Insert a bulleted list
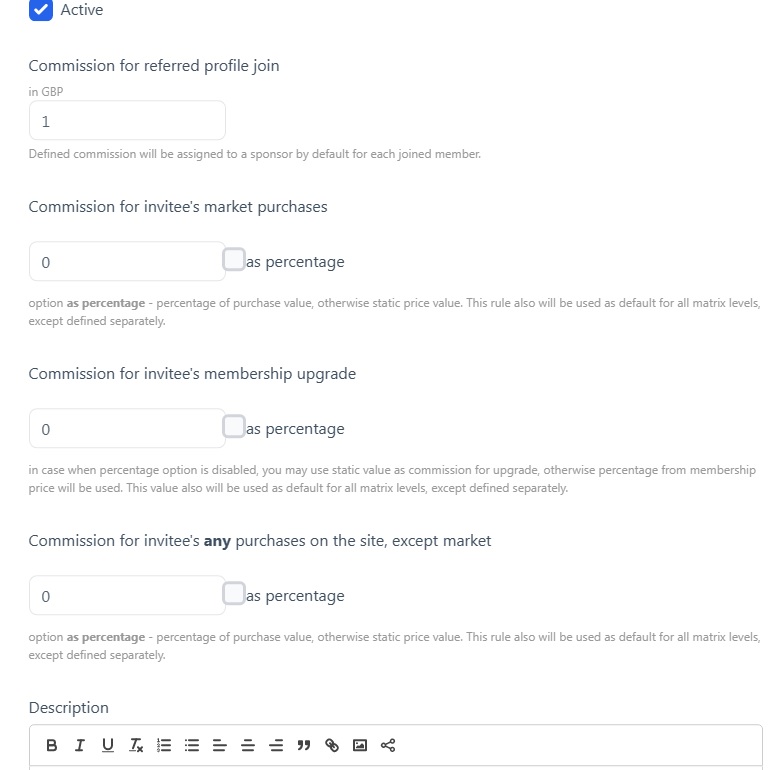 (192, 745)
